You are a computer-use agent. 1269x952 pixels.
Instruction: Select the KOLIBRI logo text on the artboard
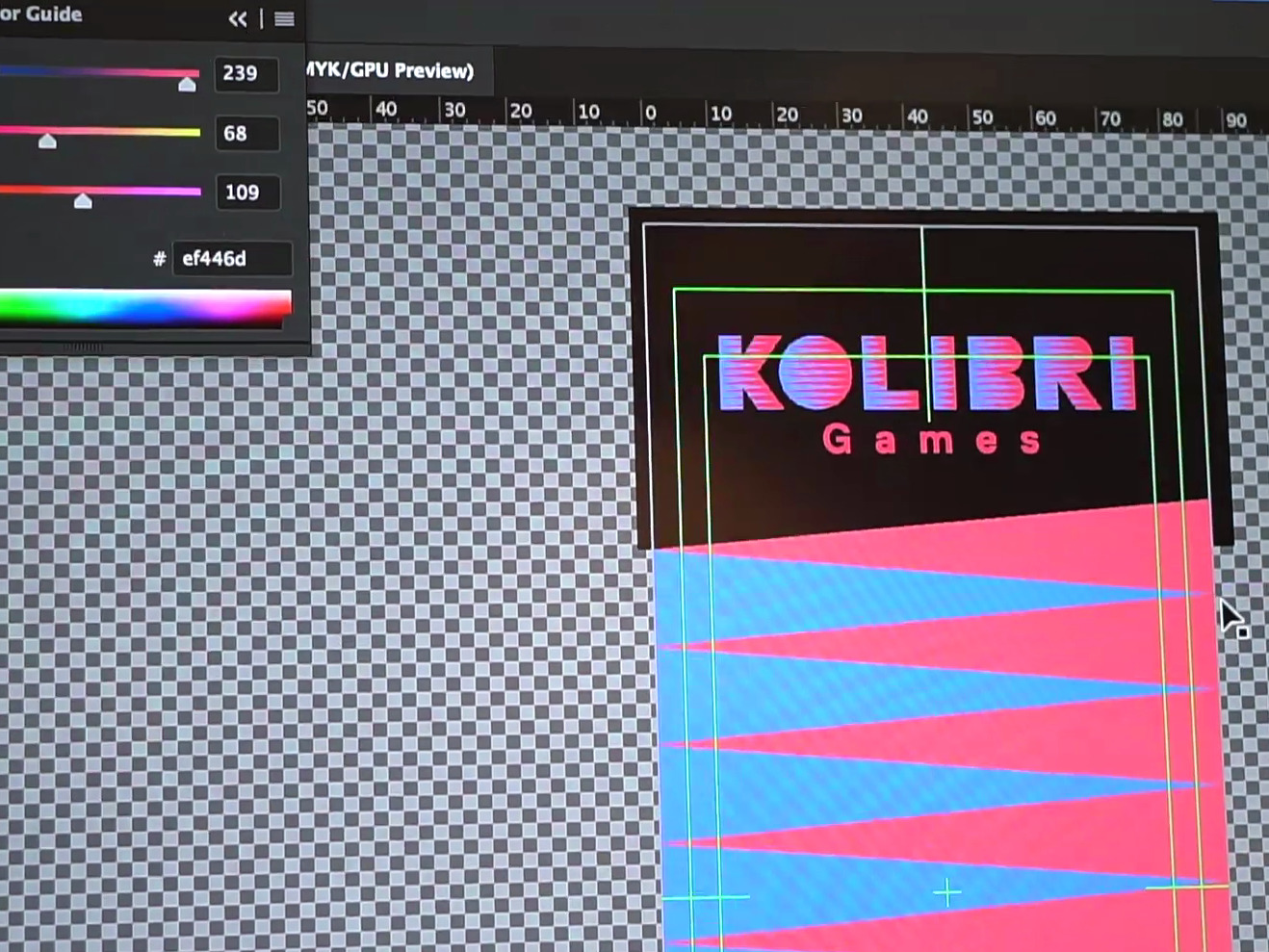click(927, 373)
